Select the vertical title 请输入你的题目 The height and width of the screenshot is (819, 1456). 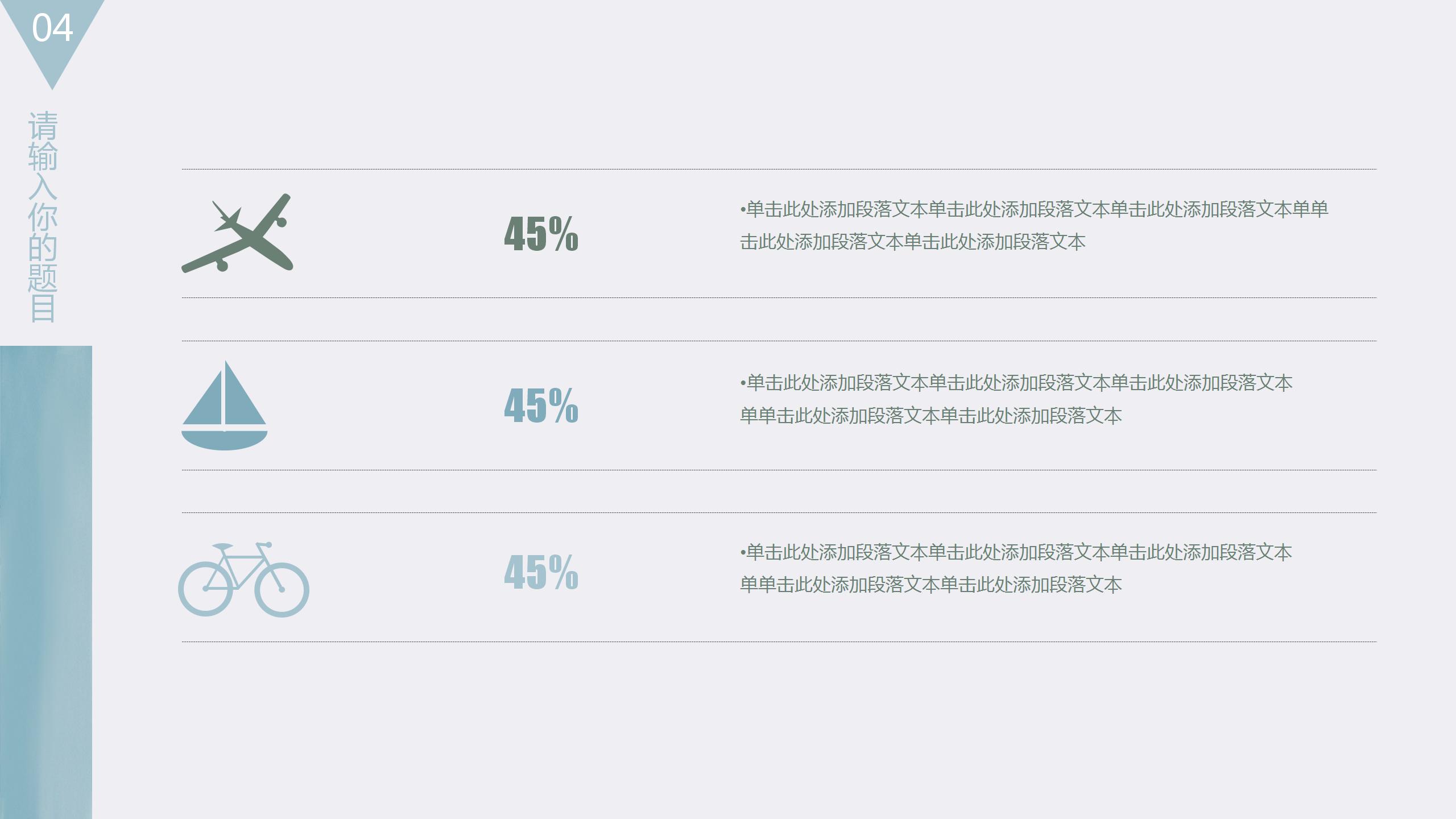tap(43, 216)
